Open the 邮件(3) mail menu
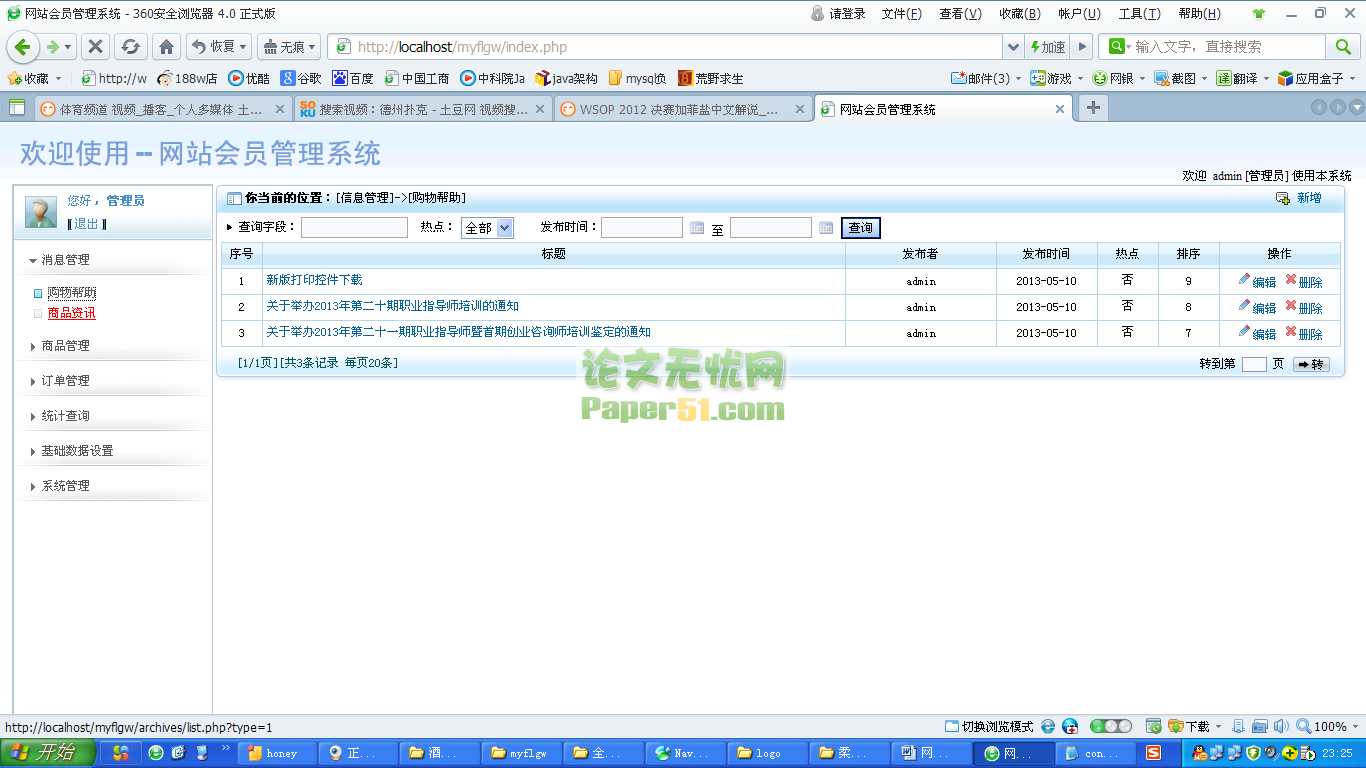 (x=986, y=78)
